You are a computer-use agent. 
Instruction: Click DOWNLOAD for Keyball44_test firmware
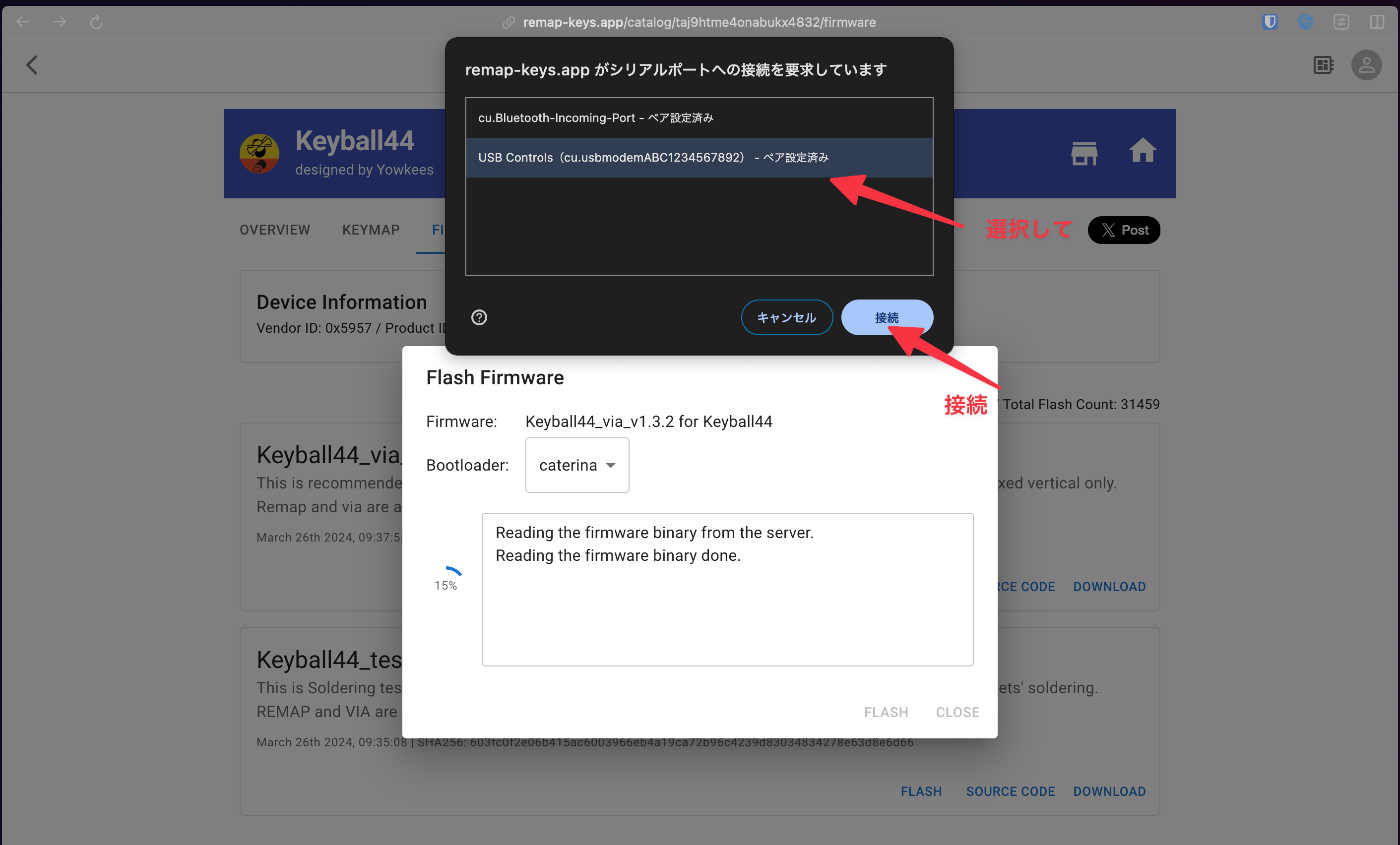(1109, 791)
